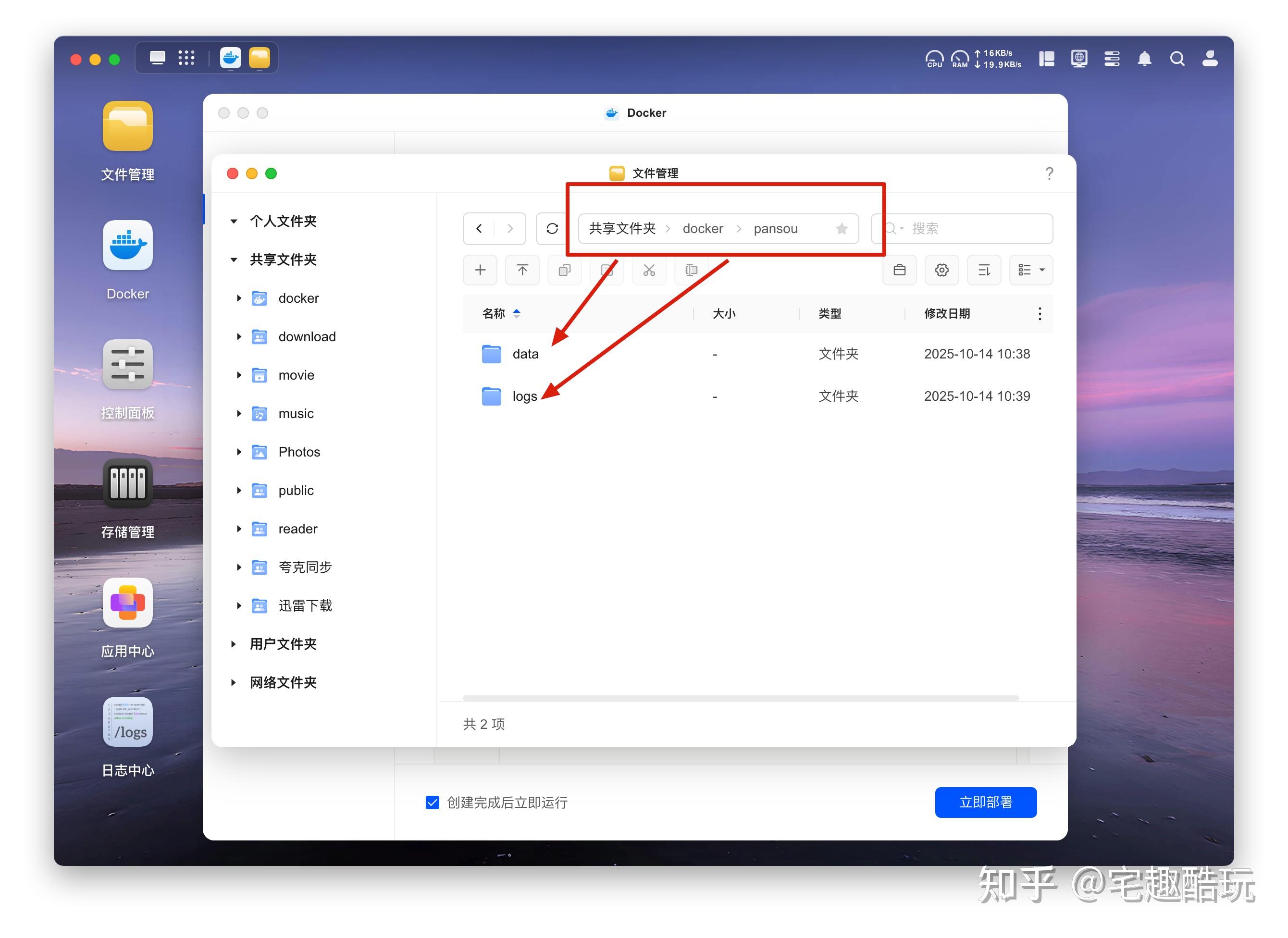Open the system search tool
Screen dimensions: 1288x938
click(x=1177, y=59)
